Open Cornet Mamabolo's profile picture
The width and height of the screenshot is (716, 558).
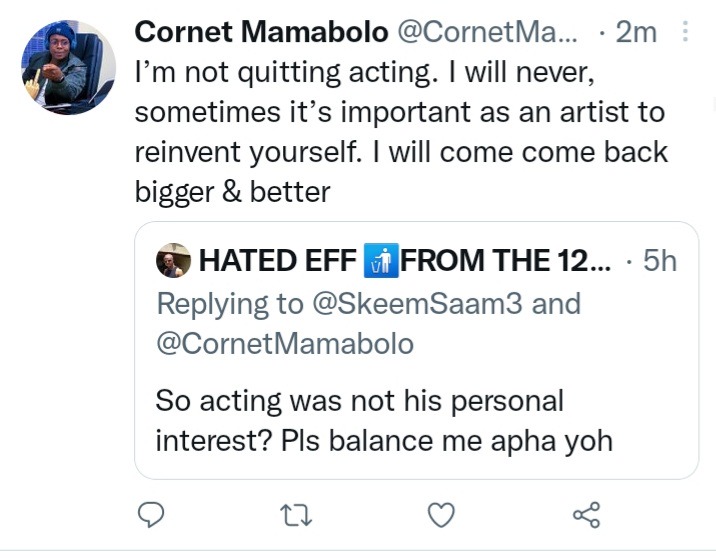click(68, 67)
